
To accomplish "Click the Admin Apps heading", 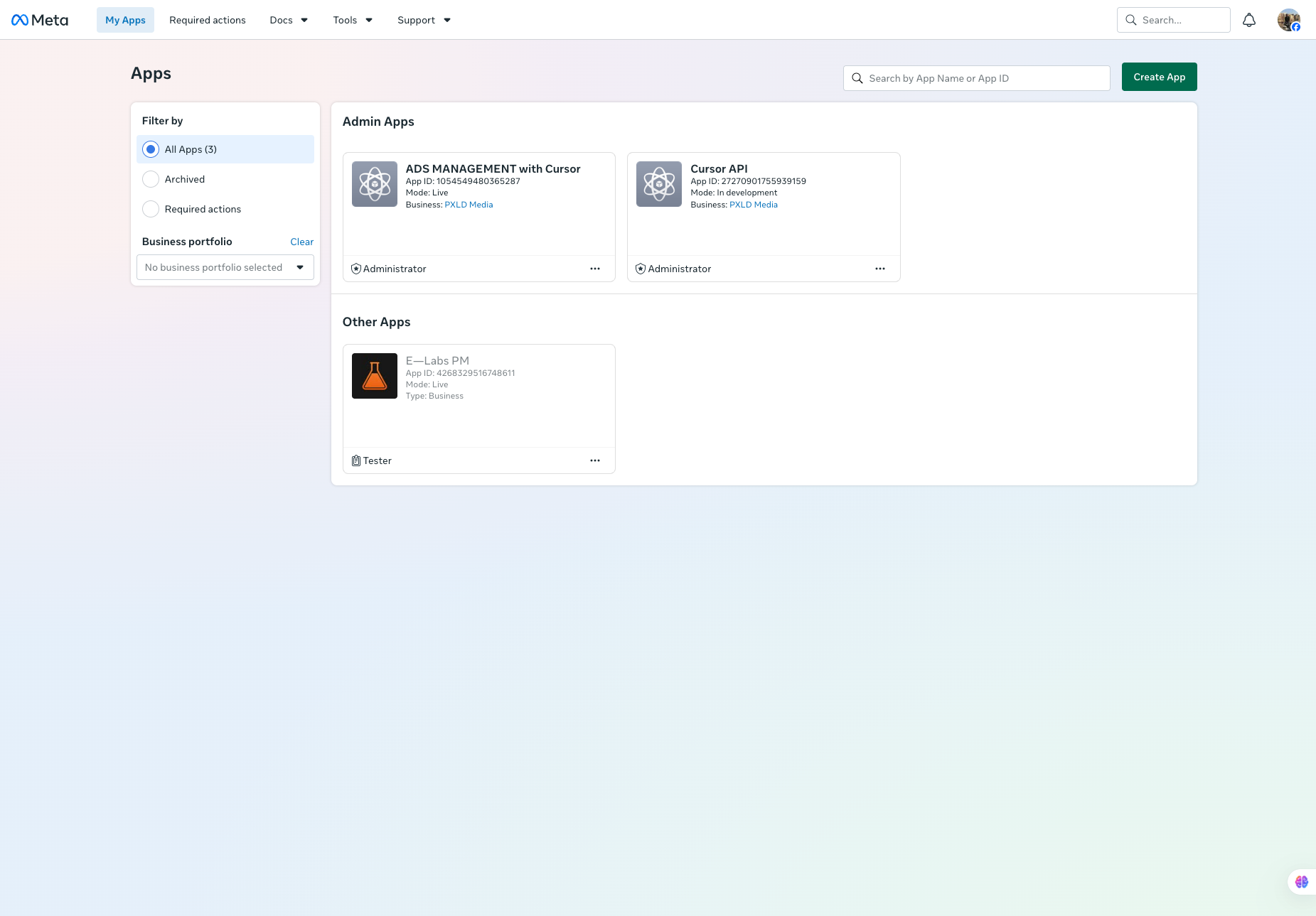I will click(x=378, y=122).
